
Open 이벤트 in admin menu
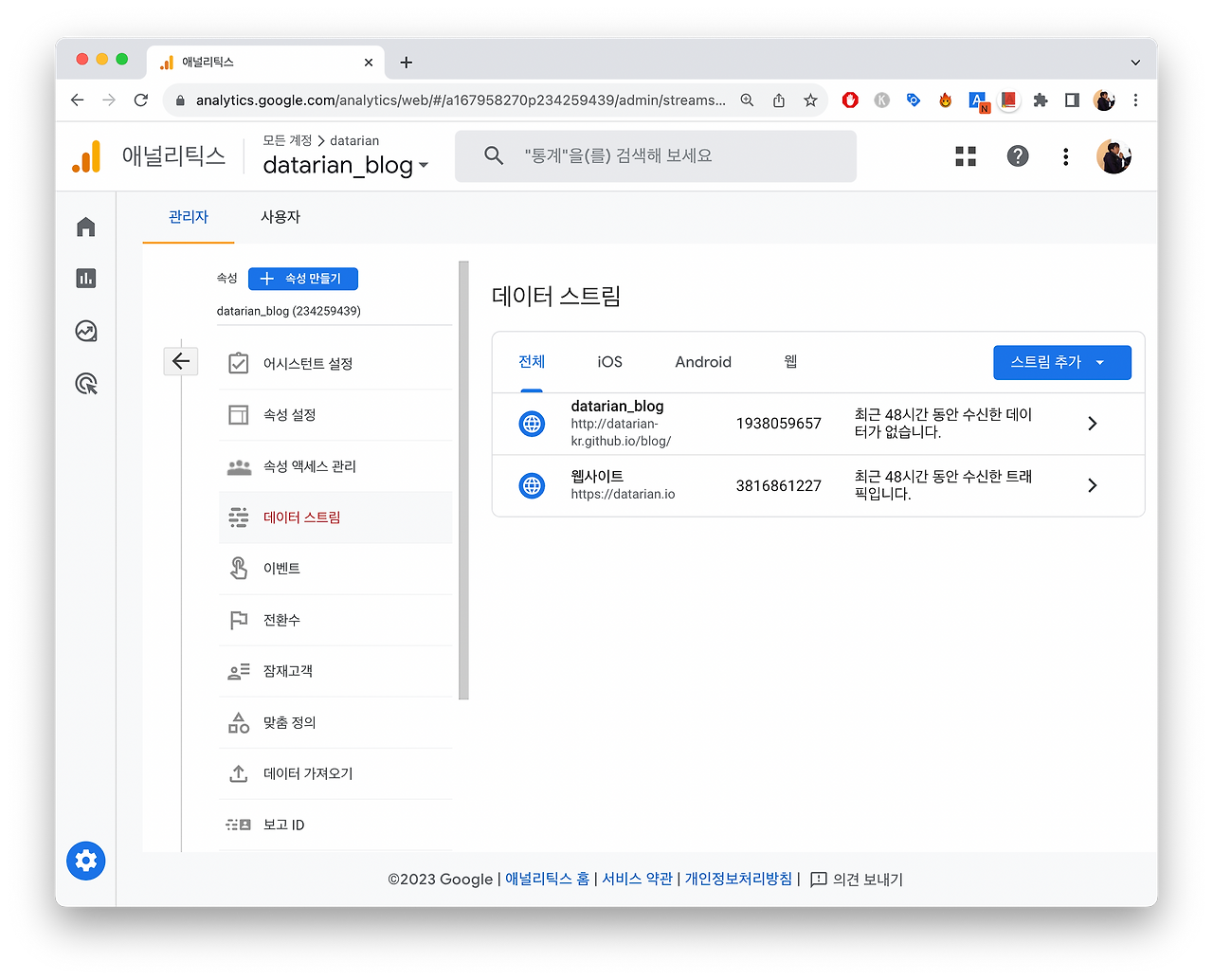335,569
